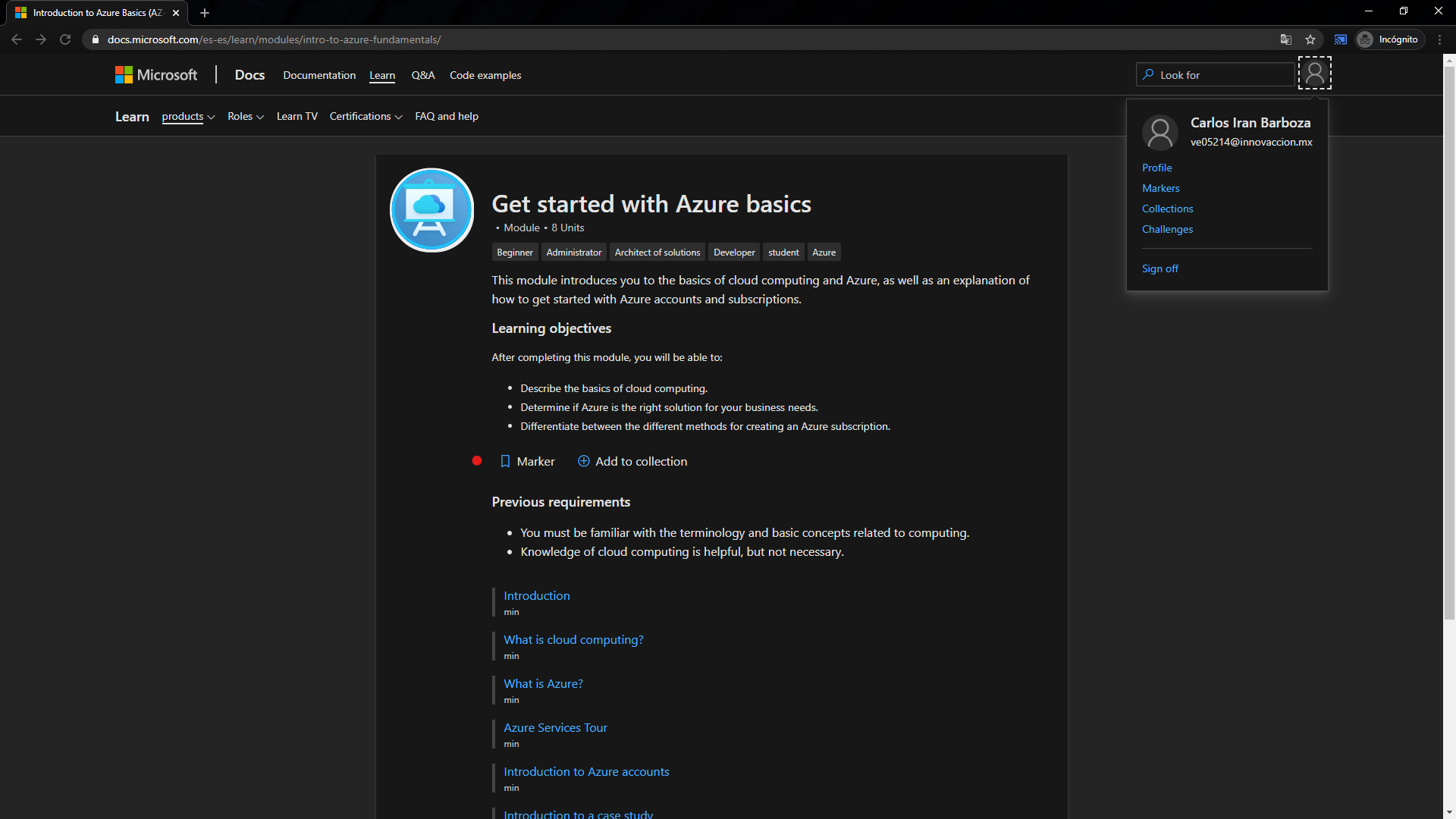This screenshot has height=819, width=1456.
Task: Open Introduction to a case study unit
Action: (578, 814)
